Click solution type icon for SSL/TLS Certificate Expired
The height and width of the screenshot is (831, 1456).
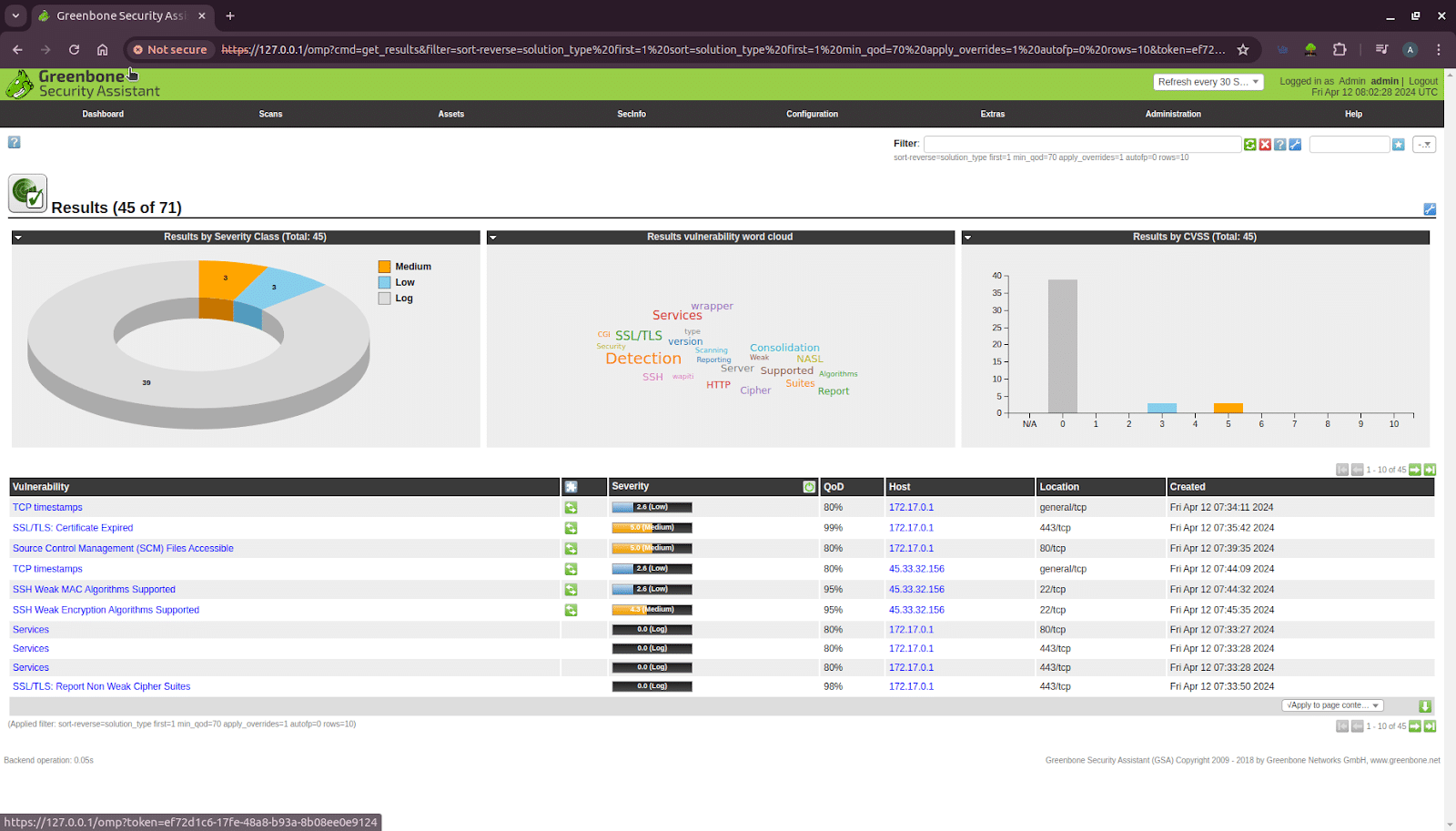click(571, 528)
